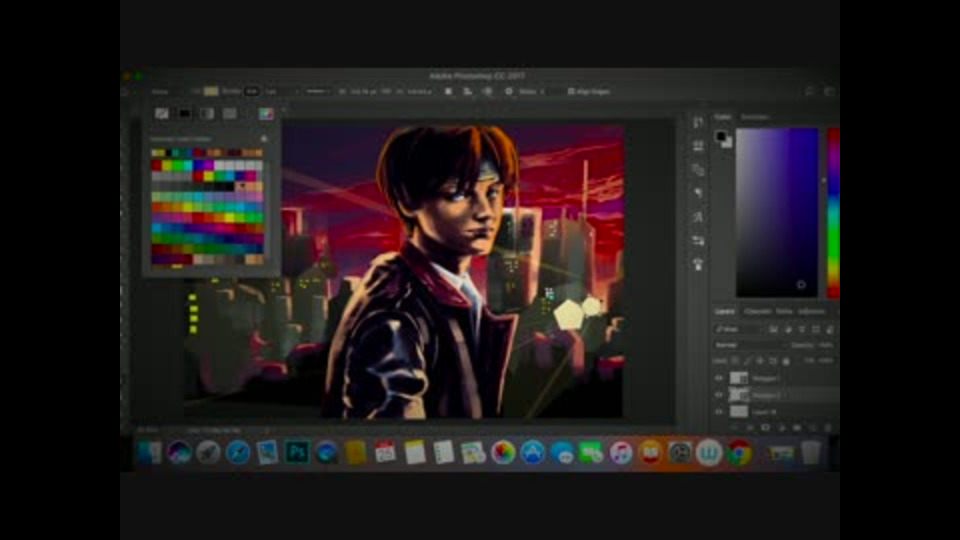Image resolution: width=960 pixels, height=540 pixels.
Task: Switch to the Layers tab
Action: click(725, 312)
